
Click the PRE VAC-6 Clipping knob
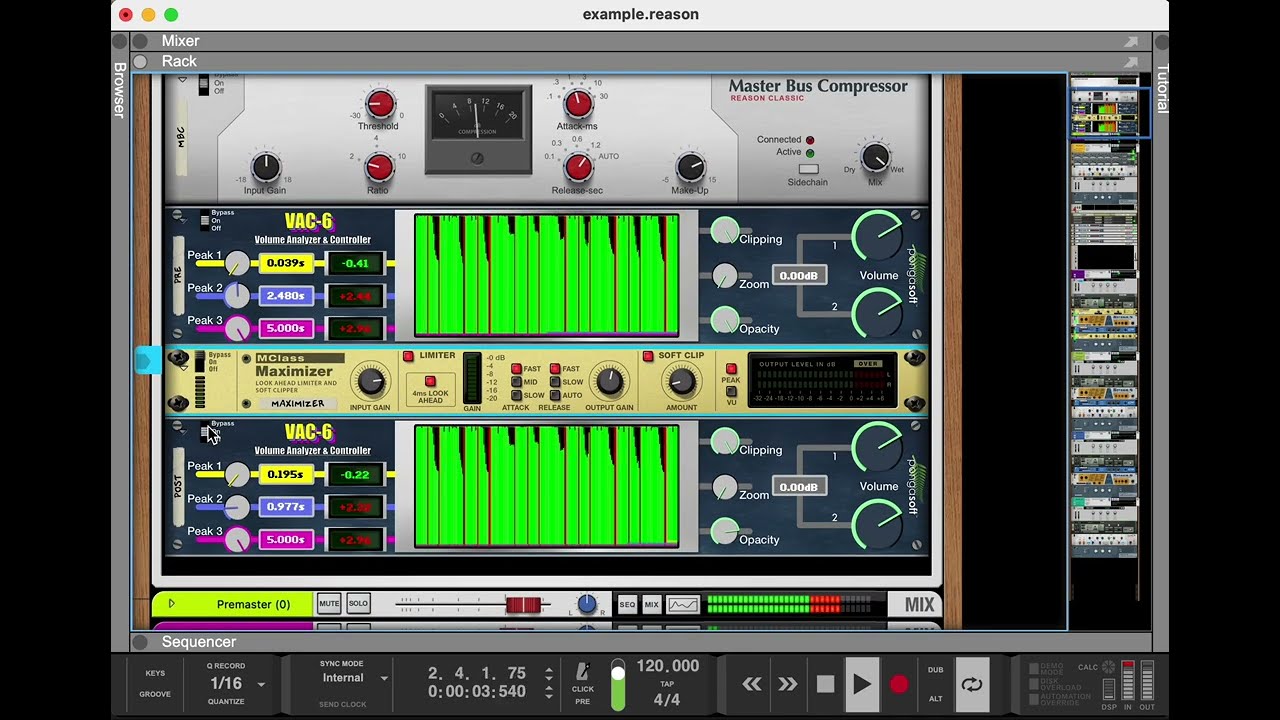click(725, 232)
